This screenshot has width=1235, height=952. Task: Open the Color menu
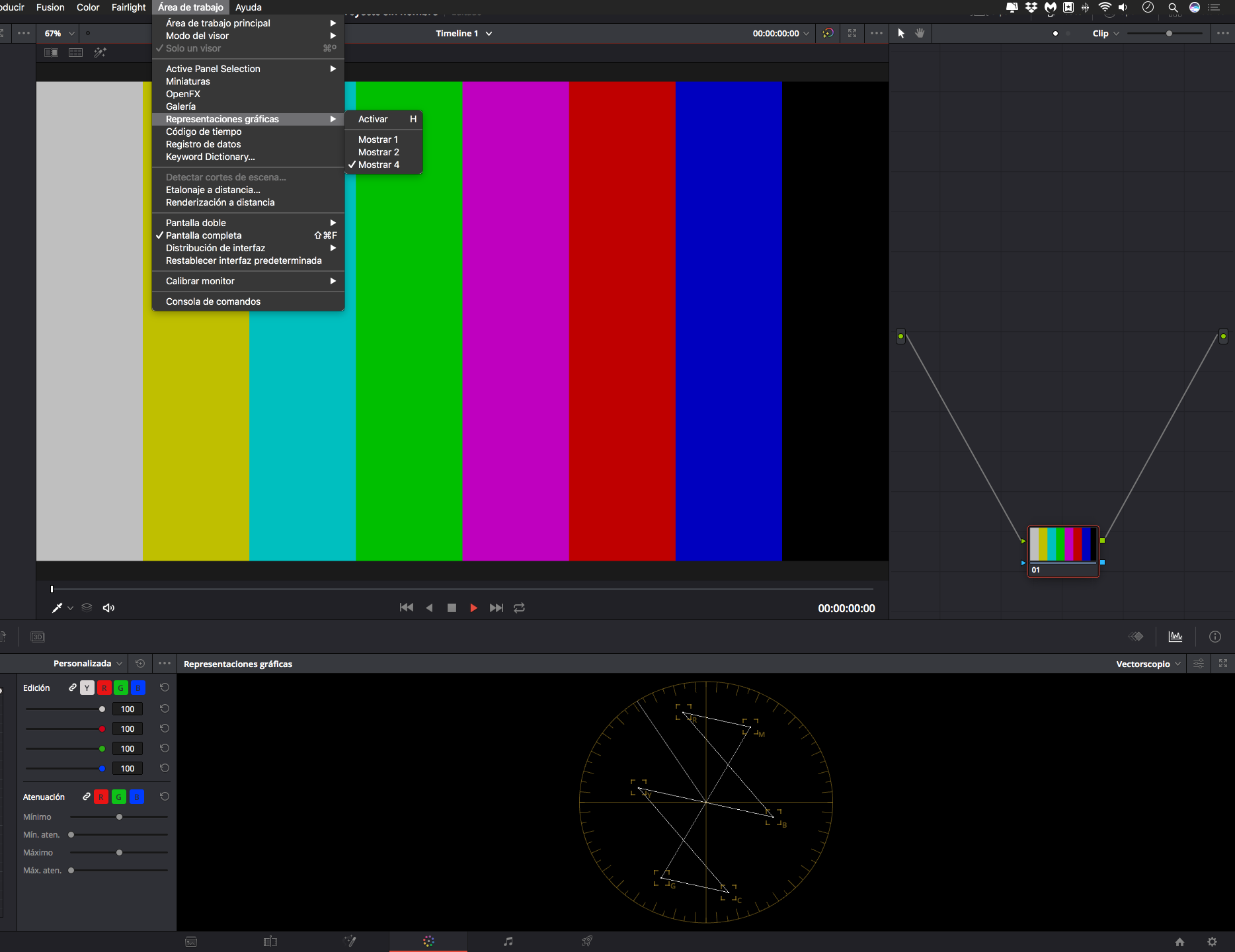click(88, 7)
